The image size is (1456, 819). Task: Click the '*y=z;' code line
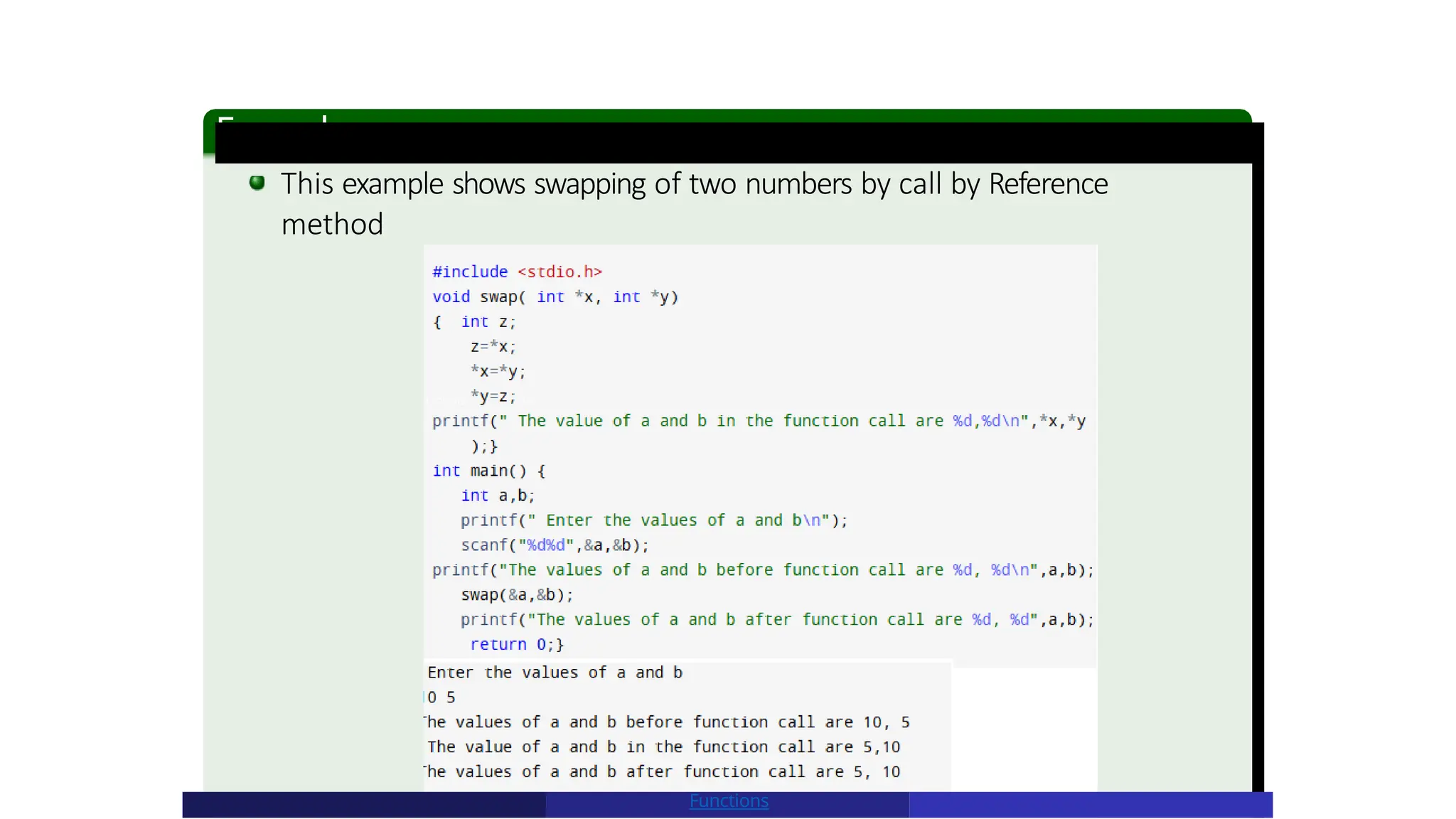(x=493, y=396)
